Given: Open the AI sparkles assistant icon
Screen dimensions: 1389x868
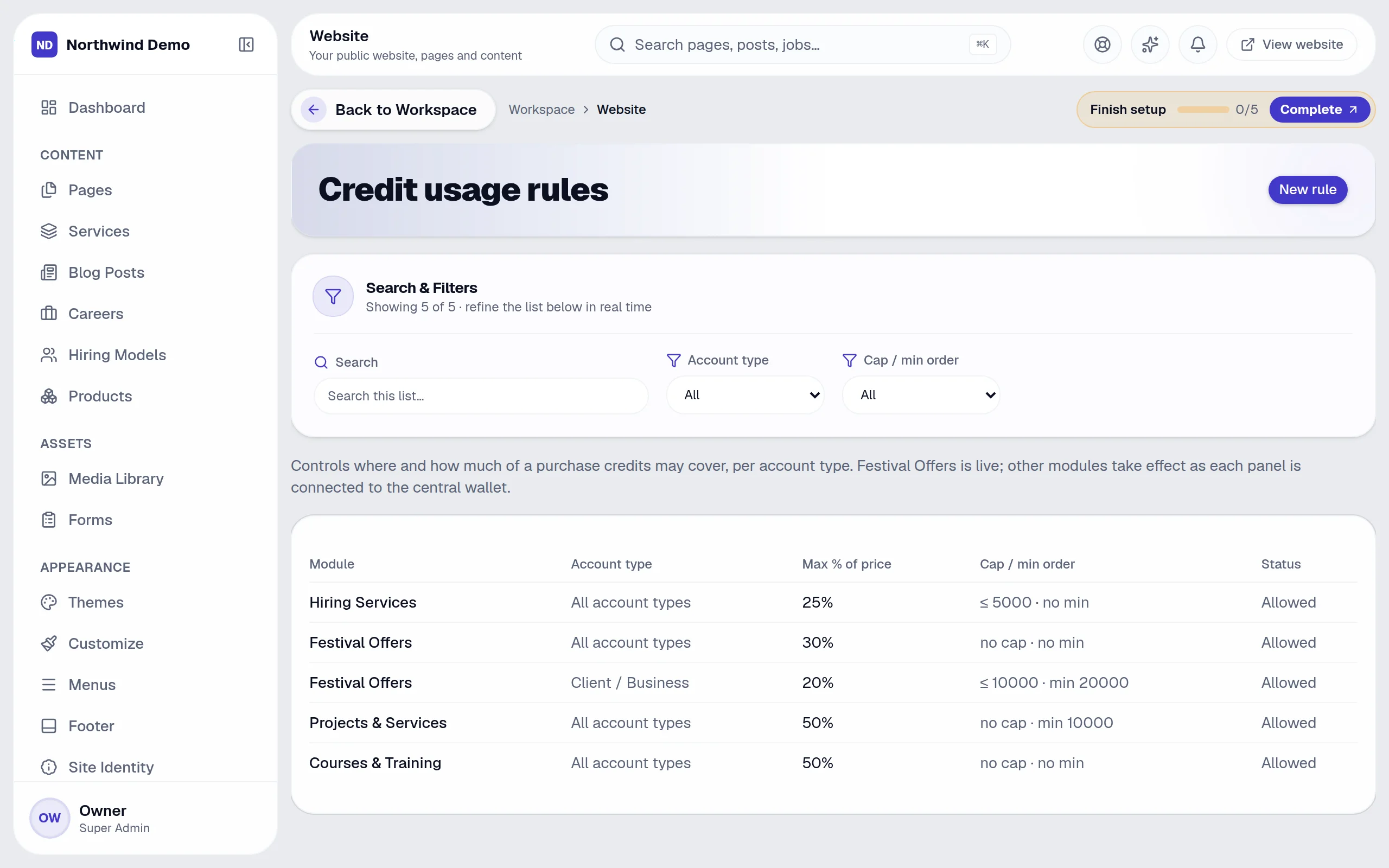Looking at the screenshot, I should click(x=1150, y=45).
